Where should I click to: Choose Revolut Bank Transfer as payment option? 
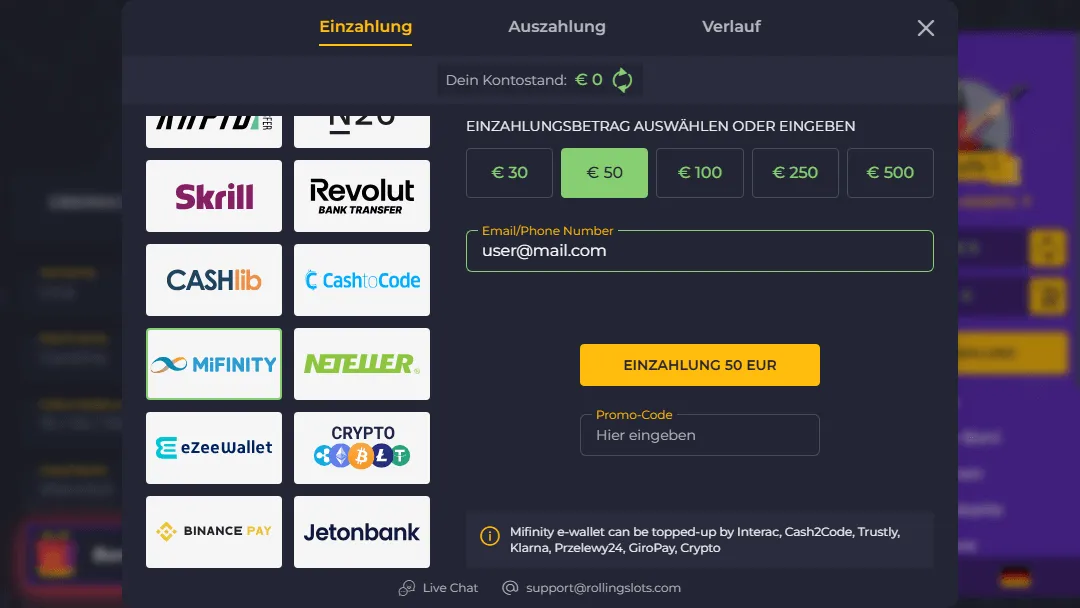click(x=361, y=196)
